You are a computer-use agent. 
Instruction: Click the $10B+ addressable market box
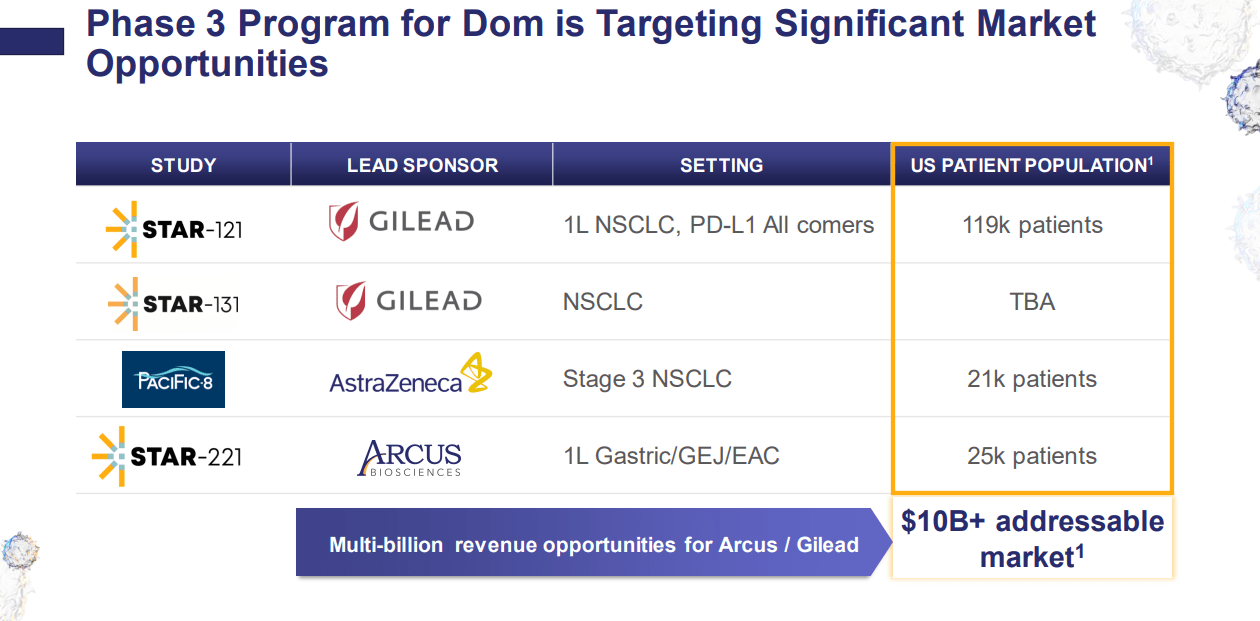click(x=1032, y=540)
